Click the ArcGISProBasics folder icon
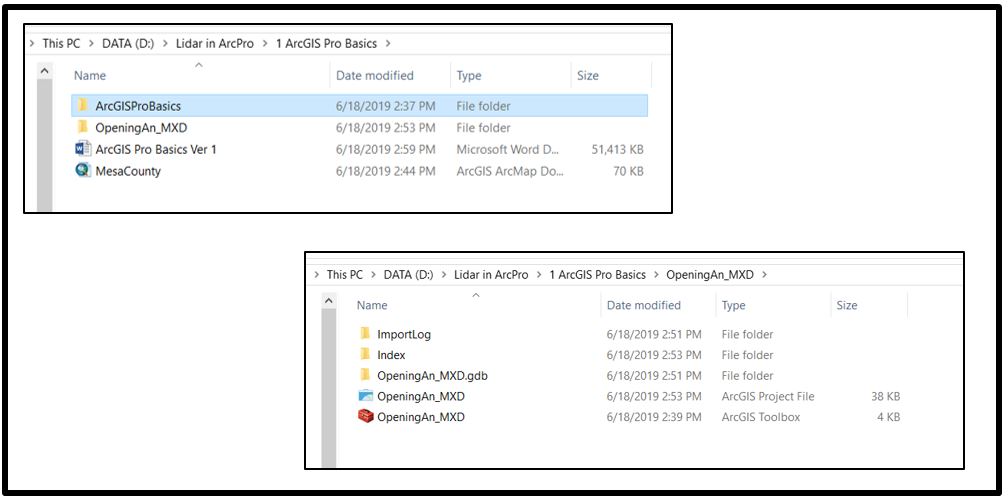The image size is (1008, 500). tap(82, 105)
